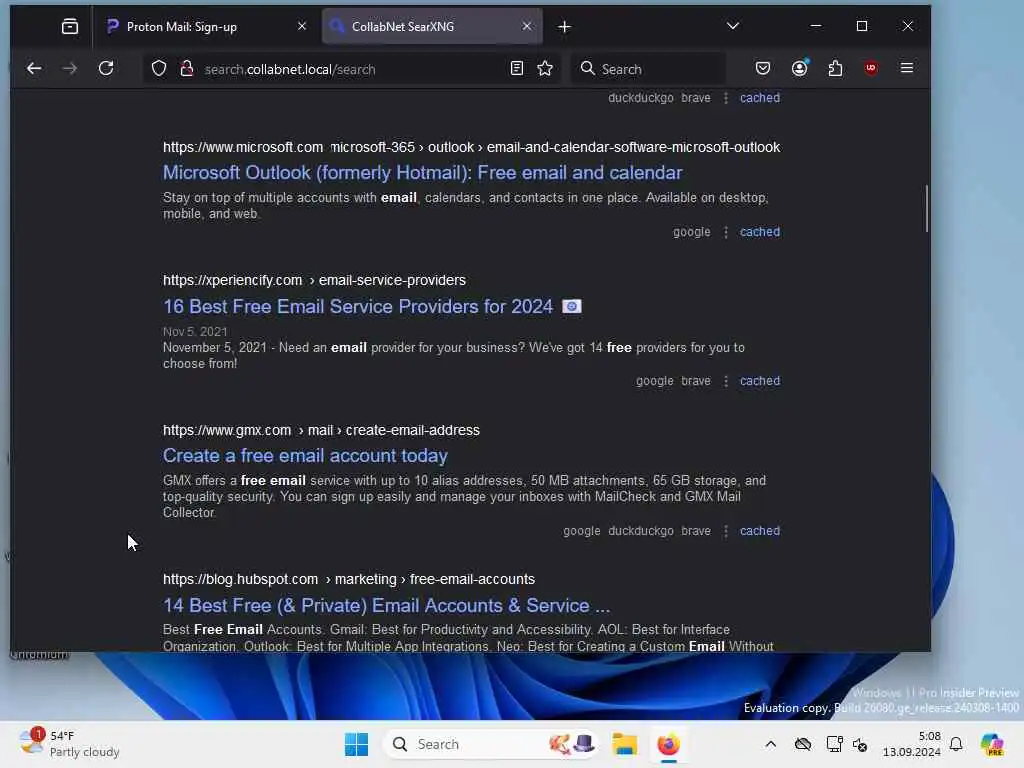Expand more options dots on Outlook result
The height and width of the screenshot is (768, 1024).
click(726, 232)
